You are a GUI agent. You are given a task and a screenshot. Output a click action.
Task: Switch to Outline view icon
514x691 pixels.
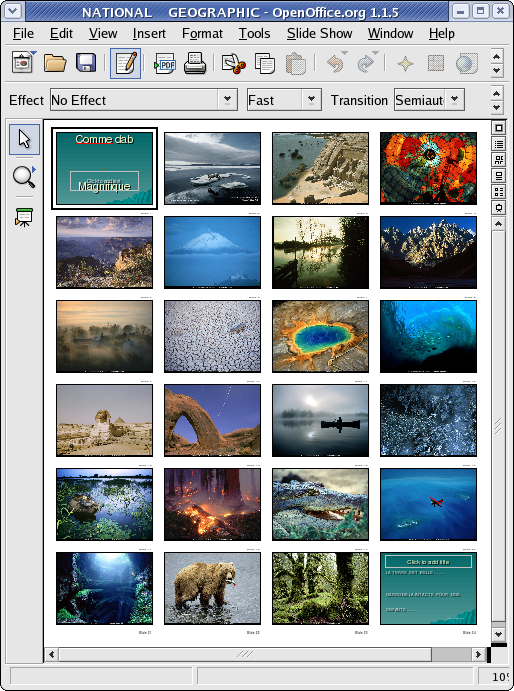pyautogui.click(x=499, y=144)
